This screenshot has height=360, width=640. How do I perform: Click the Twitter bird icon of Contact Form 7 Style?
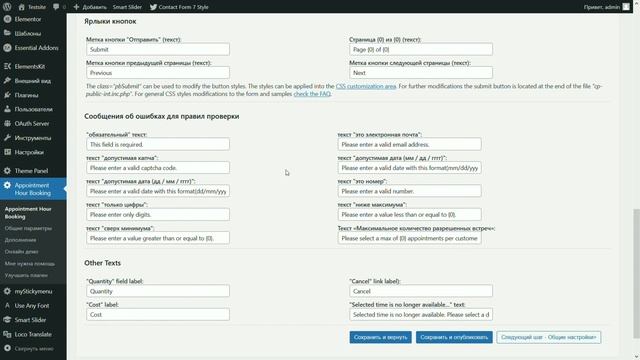pos(153,7)
